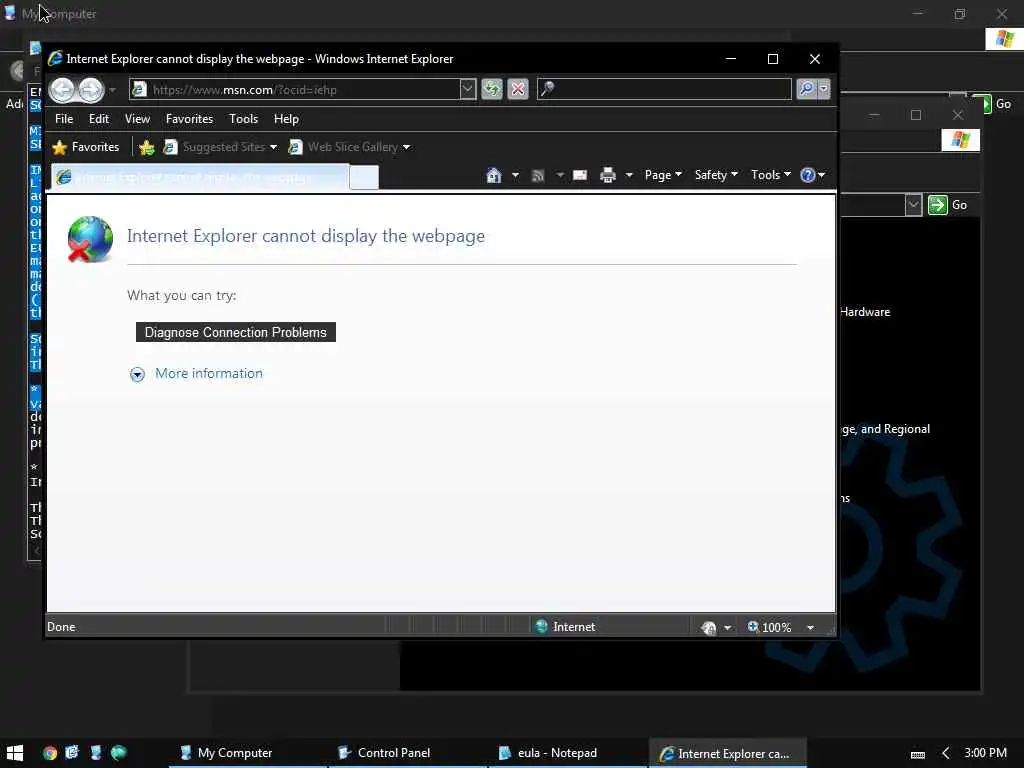Click Internet Explorer taskbar button

click(x=728, y=753)
